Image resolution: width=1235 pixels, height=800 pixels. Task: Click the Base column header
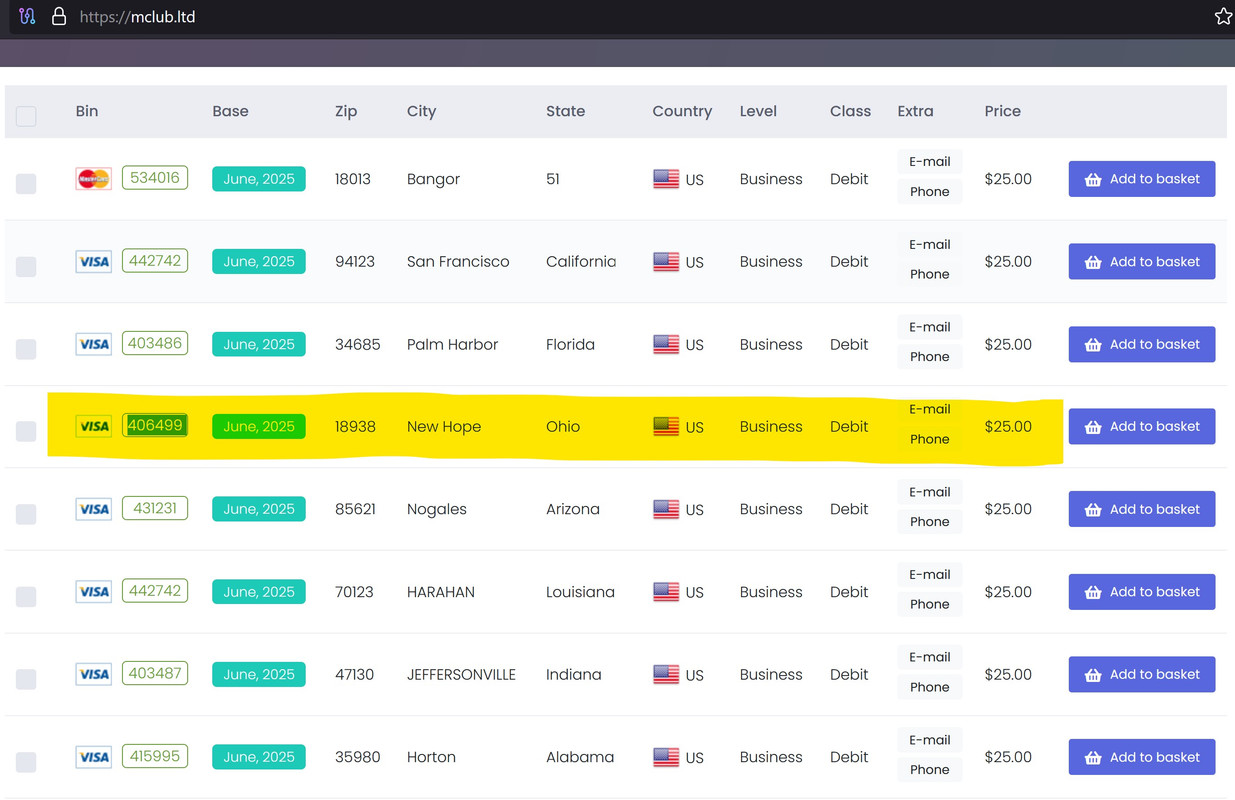pyautogui.click(x=230, y=111)
